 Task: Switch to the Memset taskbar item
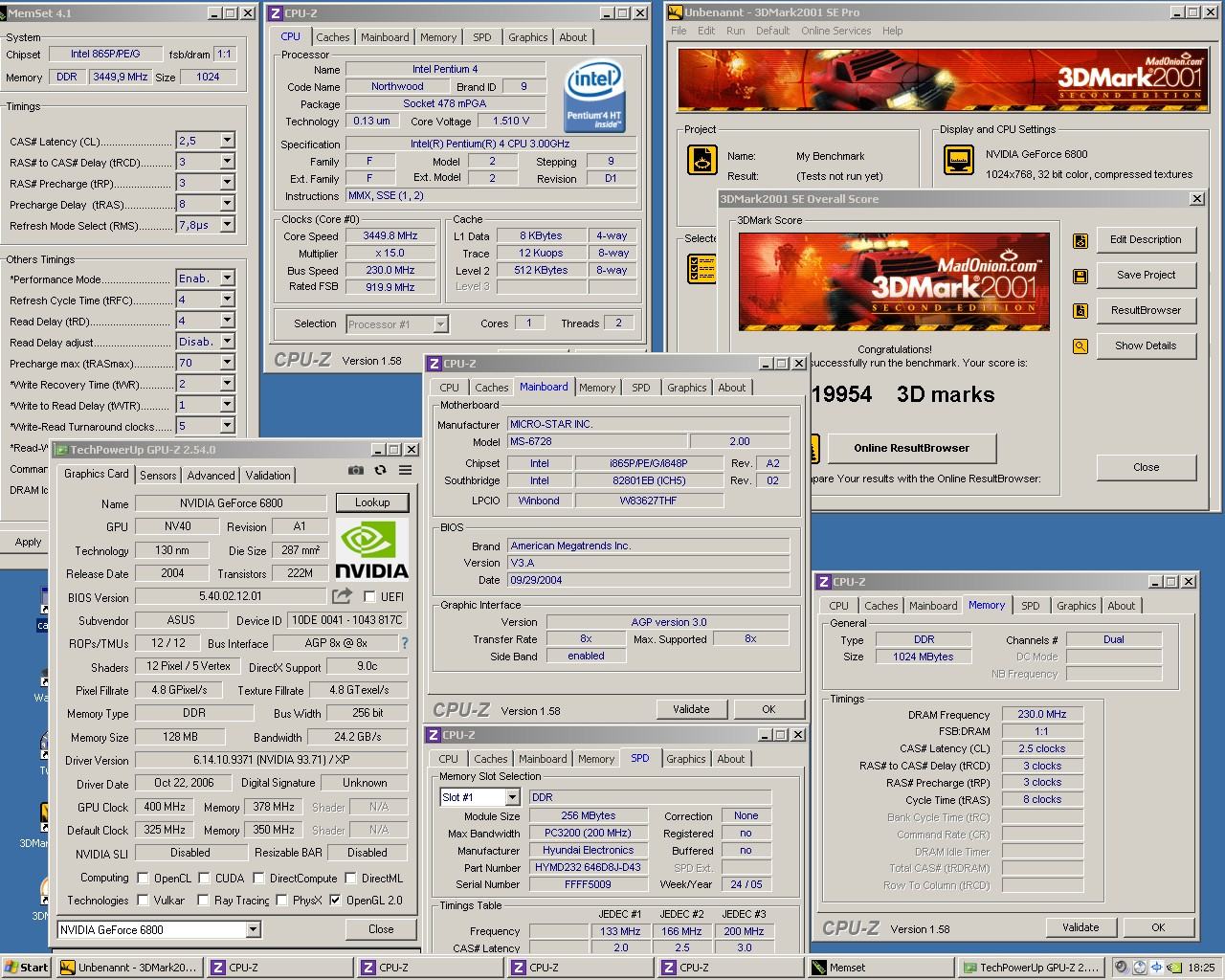pyautogui.click(x=880, y=968)
